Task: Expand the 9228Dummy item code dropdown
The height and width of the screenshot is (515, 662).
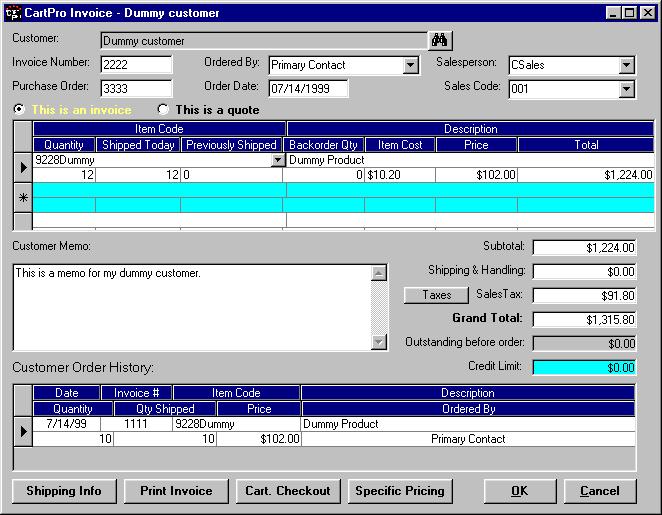Action: 277,160
